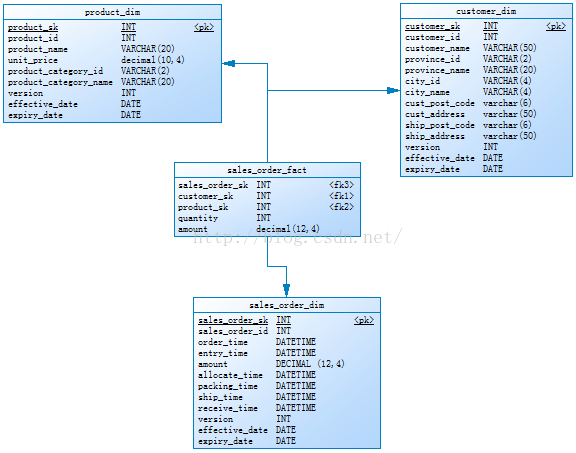576x453 pixels.
Task: Click the product_category_name field
Action: point(60,82)
